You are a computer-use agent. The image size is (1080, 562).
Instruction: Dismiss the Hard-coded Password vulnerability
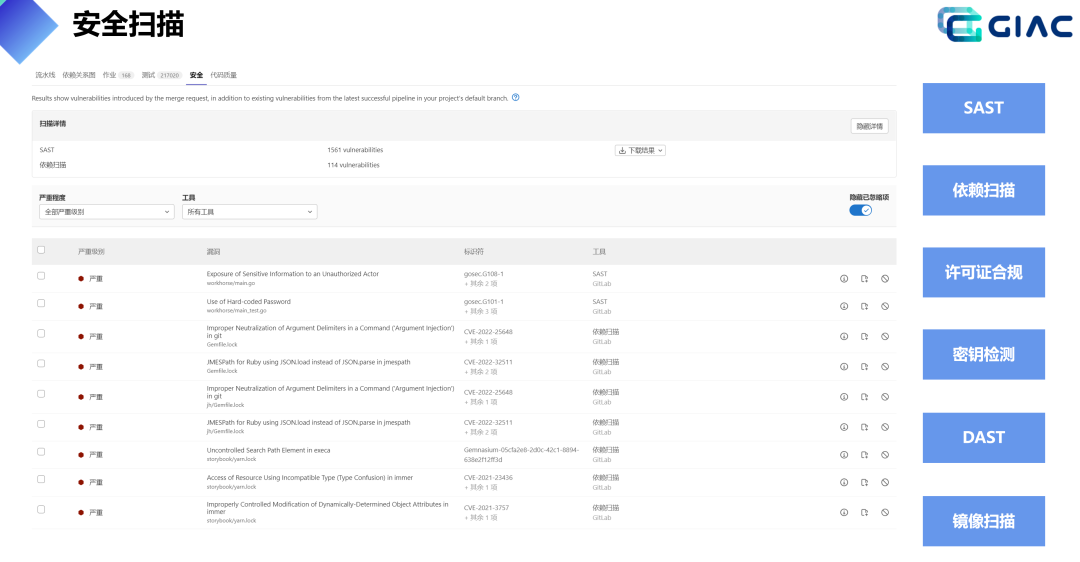tap(885, 306)
